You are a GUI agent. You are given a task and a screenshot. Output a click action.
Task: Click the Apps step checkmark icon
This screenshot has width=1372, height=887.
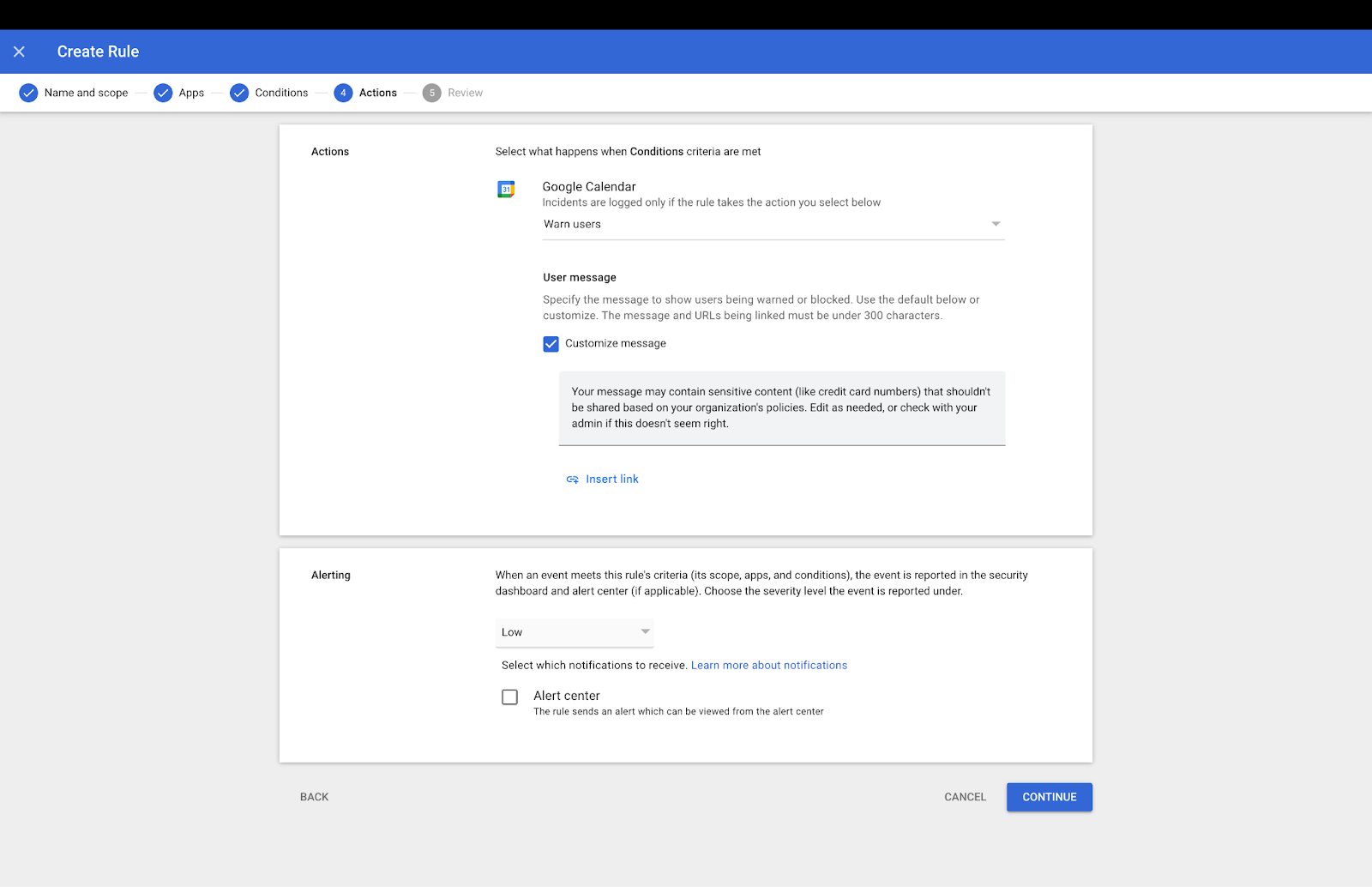[x=163, y=93]
